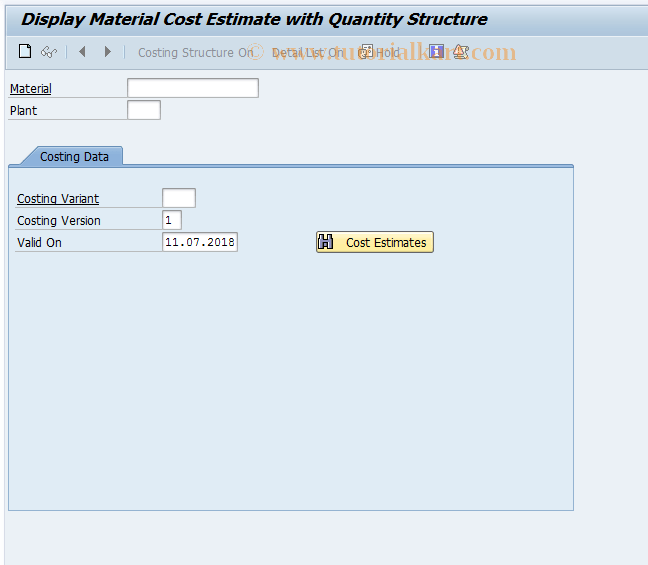The height and width of the screenshot is (565, 648).
Task: Open the blue information icon
Action: click(436, 52)
